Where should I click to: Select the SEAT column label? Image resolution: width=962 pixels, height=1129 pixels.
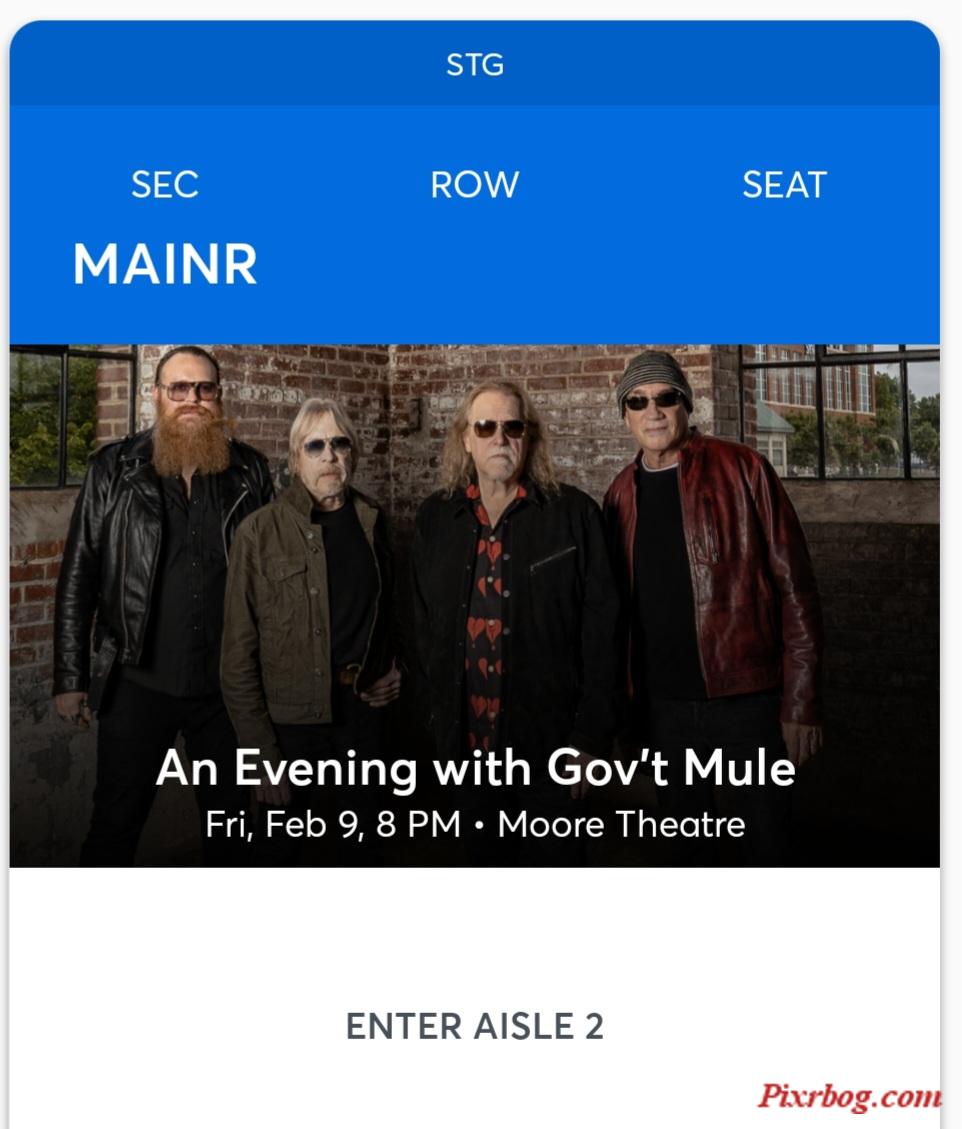[x=784, y=185]
